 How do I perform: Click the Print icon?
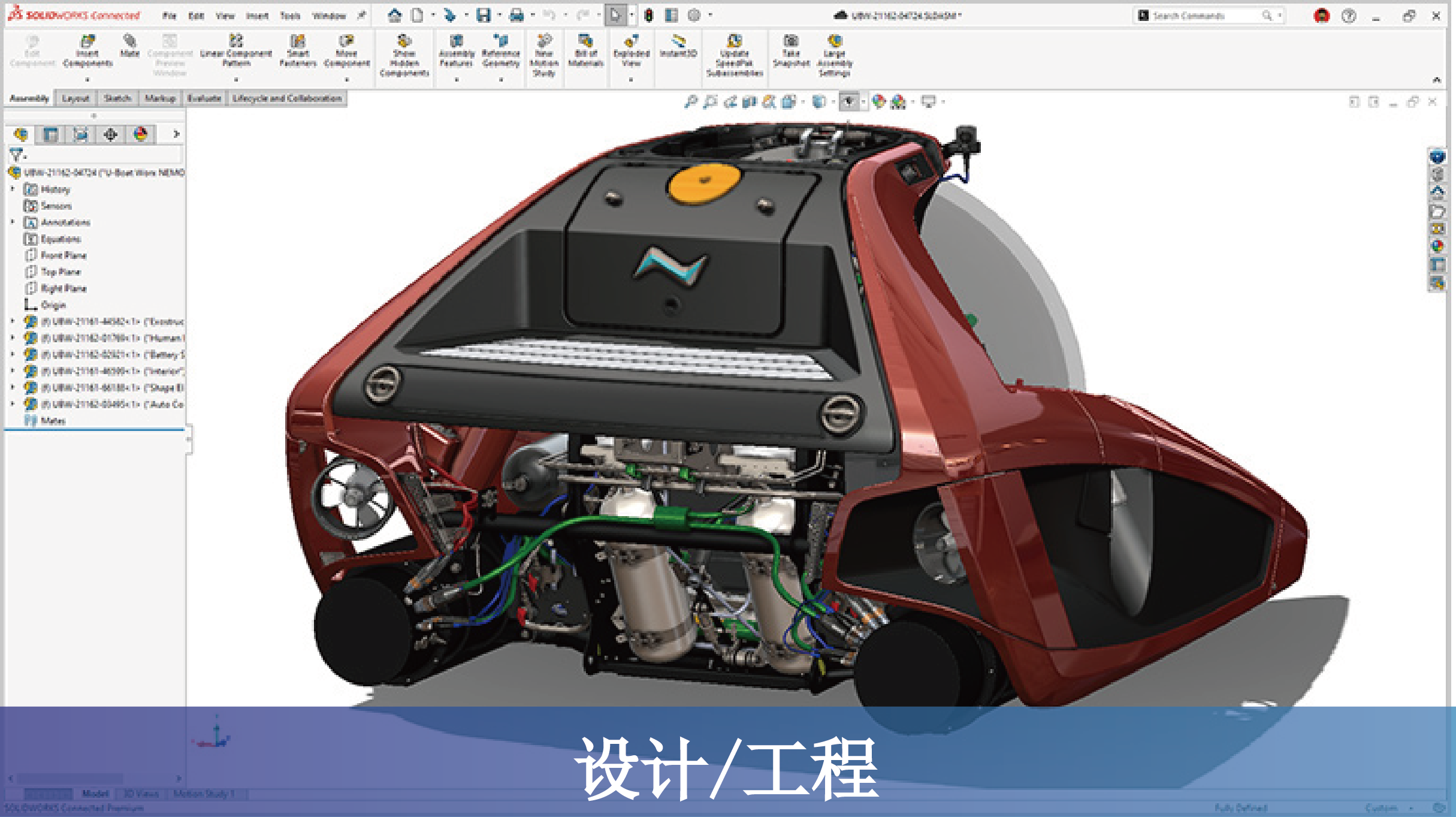coord(516,16)
